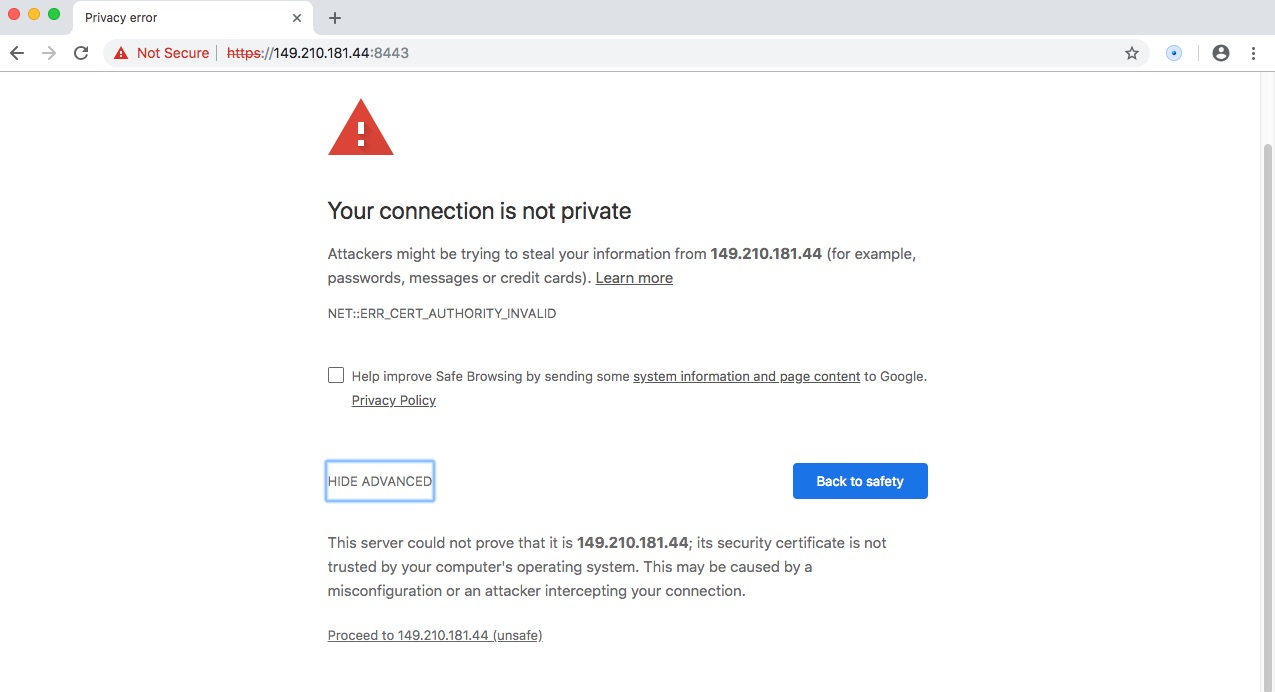Open the user profile icon

tap(1220, 53)
